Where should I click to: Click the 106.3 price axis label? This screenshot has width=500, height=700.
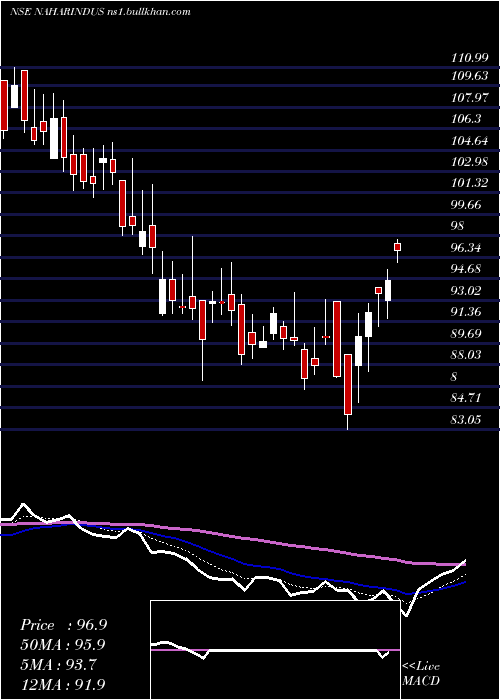coord(466,119)
